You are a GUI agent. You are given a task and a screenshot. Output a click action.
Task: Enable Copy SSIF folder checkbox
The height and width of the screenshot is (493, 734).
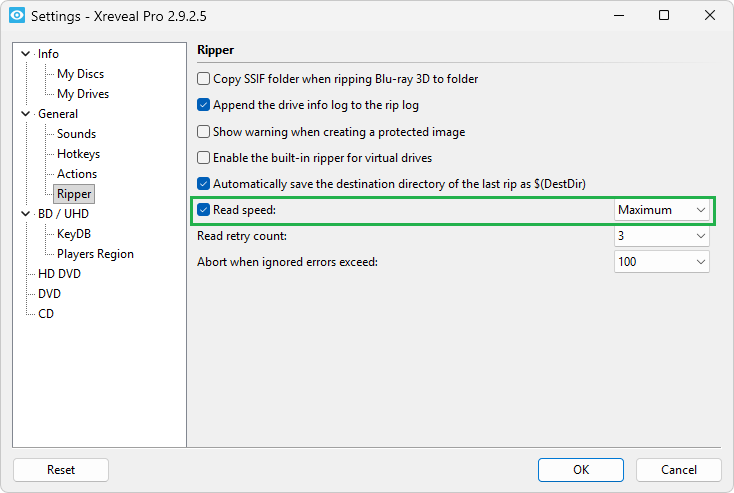[x=204, y=79]
